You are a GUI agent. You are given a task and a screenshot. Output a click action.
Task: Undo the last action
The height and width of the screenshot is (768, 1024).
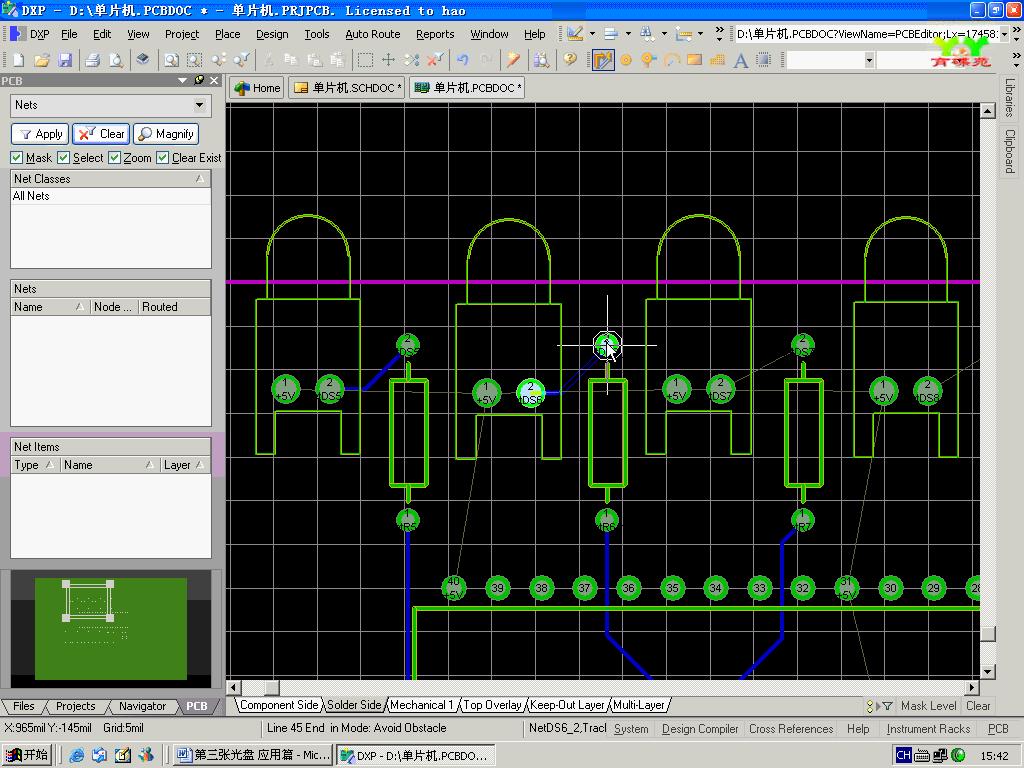tap(463, 60)
